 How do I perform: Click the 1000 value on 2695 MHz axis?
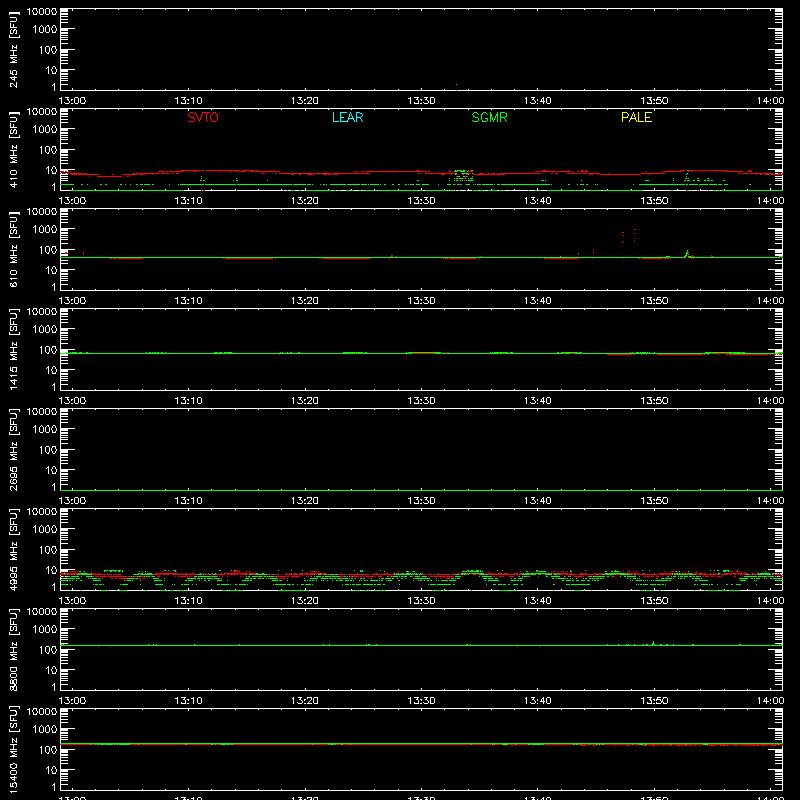tap(45, 430)
